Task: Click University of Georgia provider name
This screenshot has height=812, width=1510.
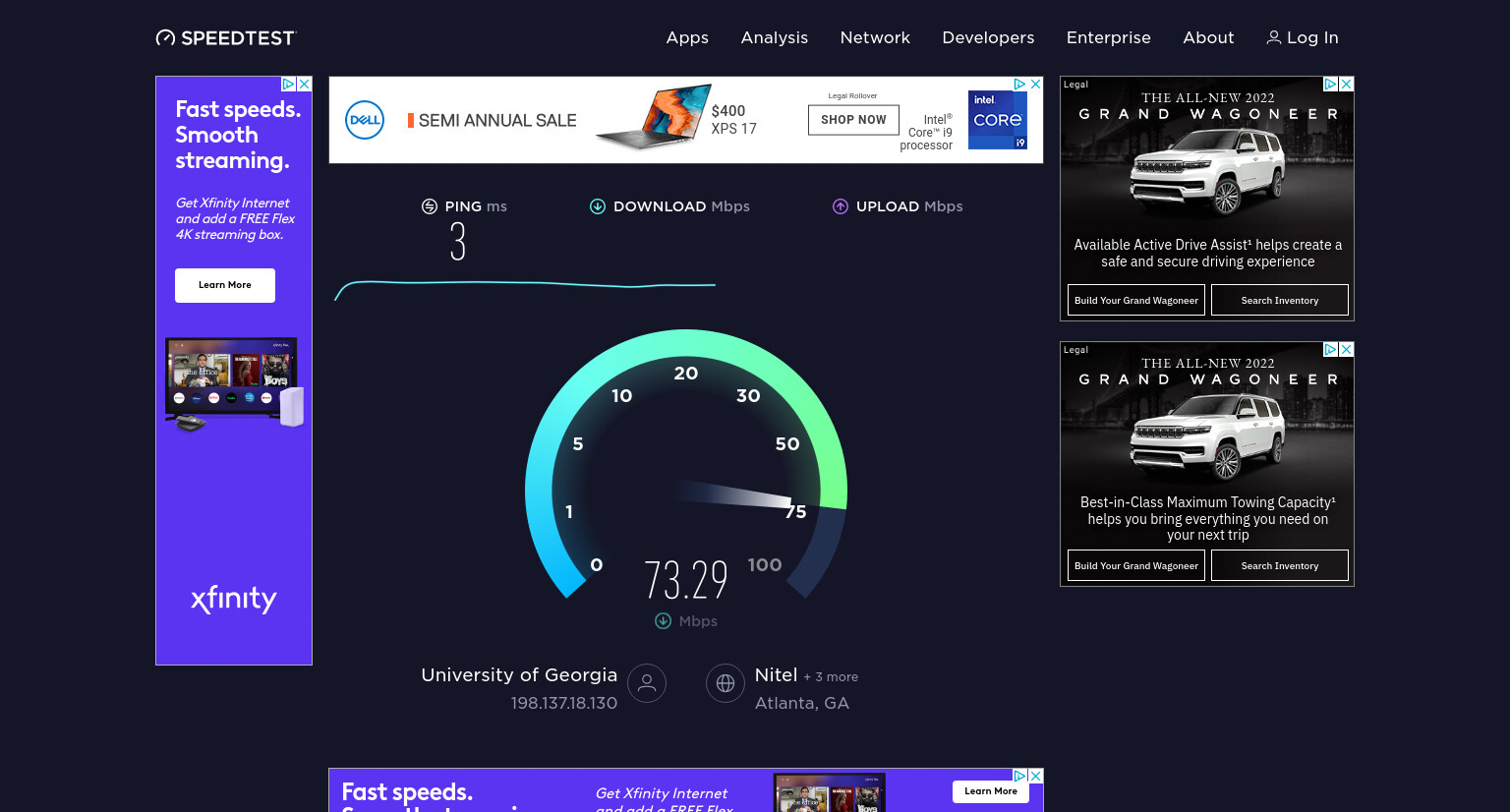Action: point(519,675)
